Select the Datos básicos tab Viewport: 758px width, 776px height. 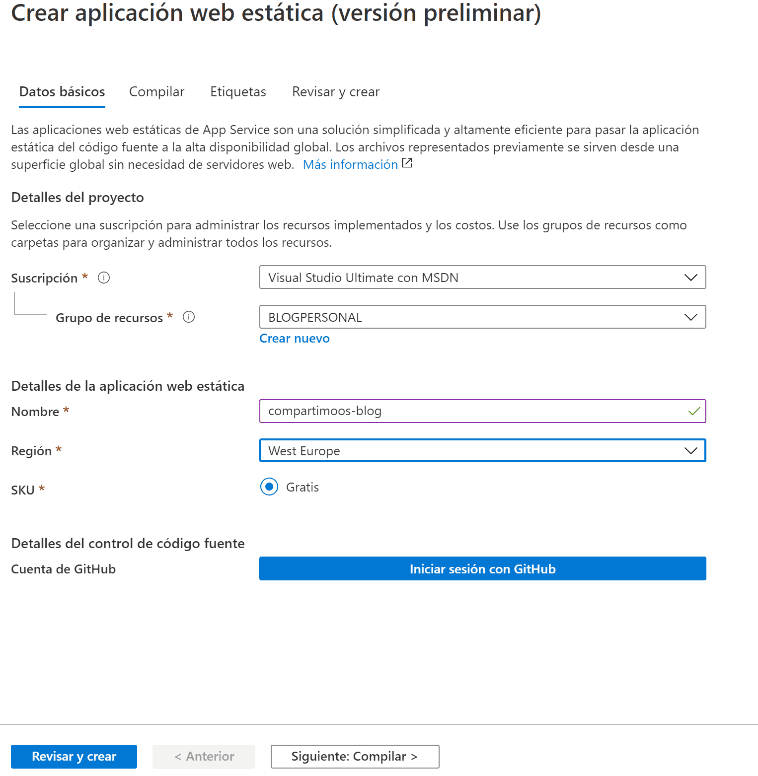pyautogui.click(x=62, y=92)
